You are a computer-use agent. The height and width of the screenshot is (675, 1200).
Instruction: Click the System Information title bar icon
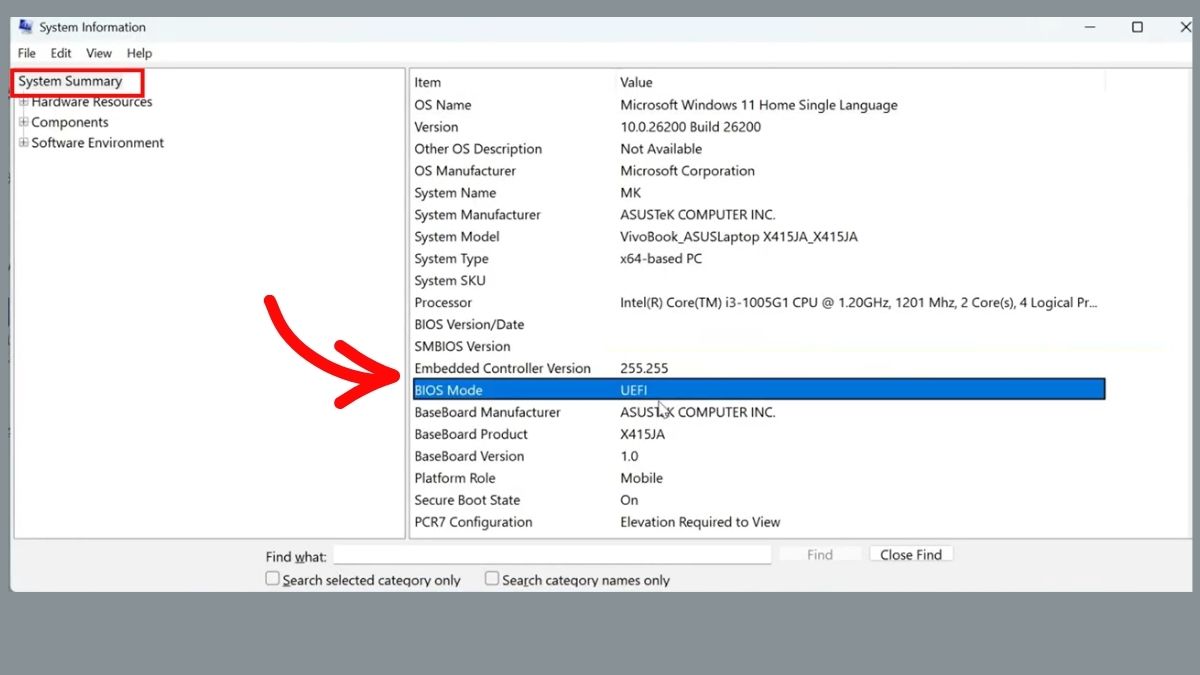click(26, 27)
